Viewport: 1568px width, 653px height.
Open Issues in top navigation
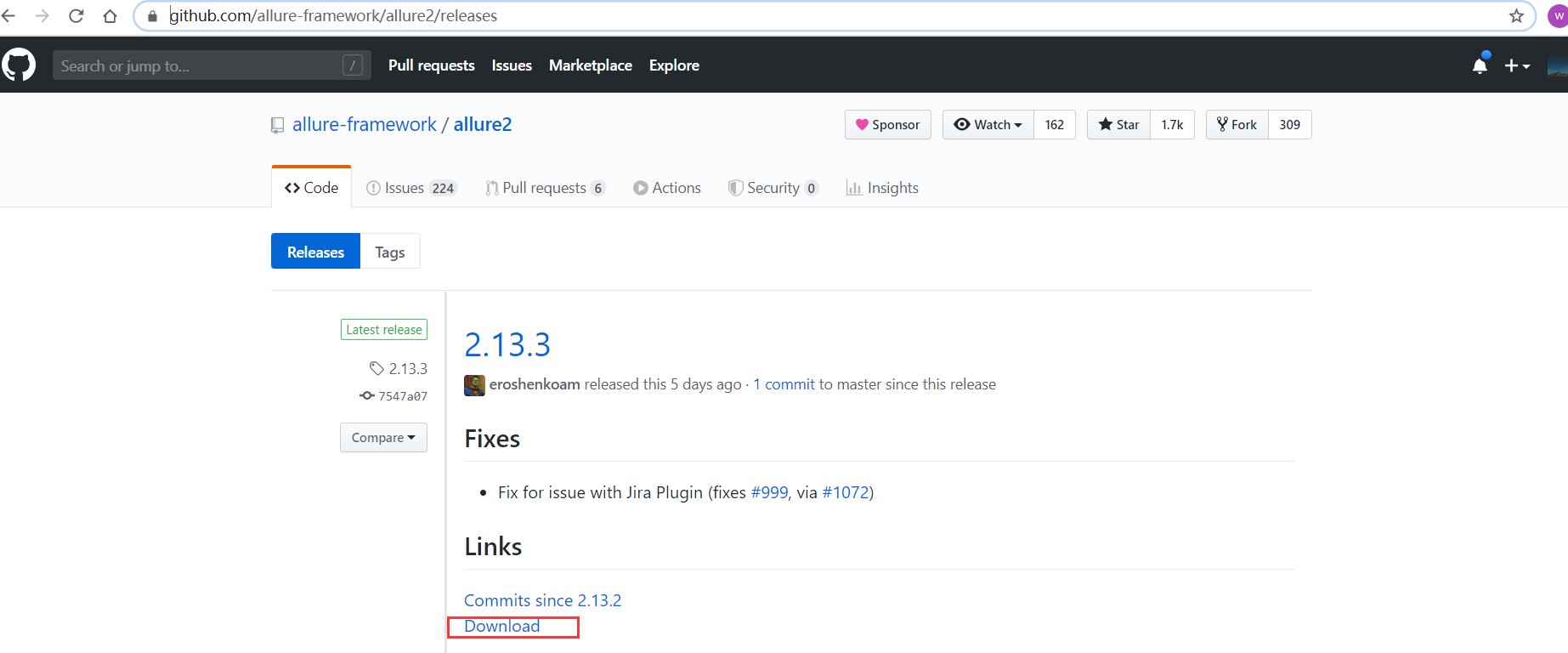[x=512, y=65]
